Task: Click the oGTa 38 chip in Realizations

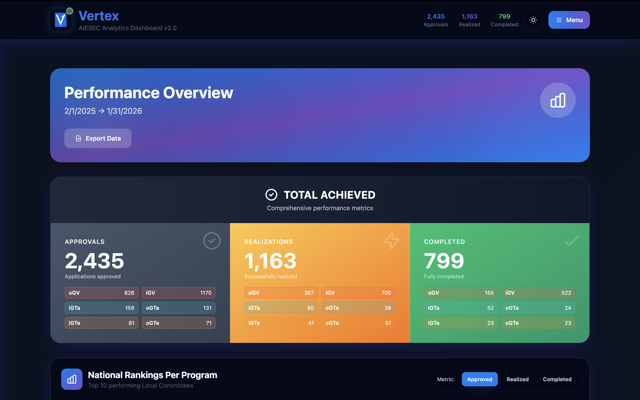Action: [x=358, y=308]
